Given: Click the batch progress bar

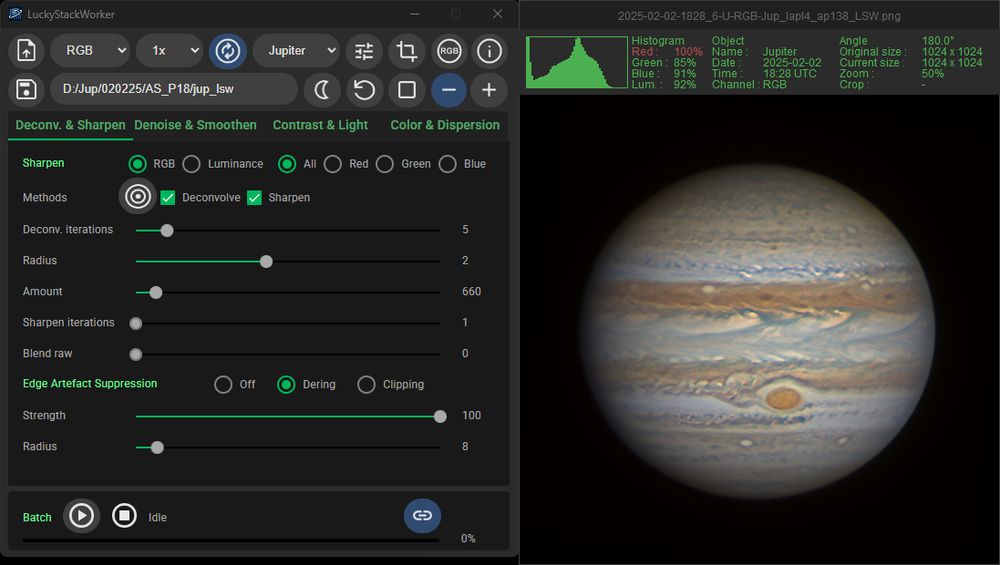Looking at the screenshot, I should 231,540.
